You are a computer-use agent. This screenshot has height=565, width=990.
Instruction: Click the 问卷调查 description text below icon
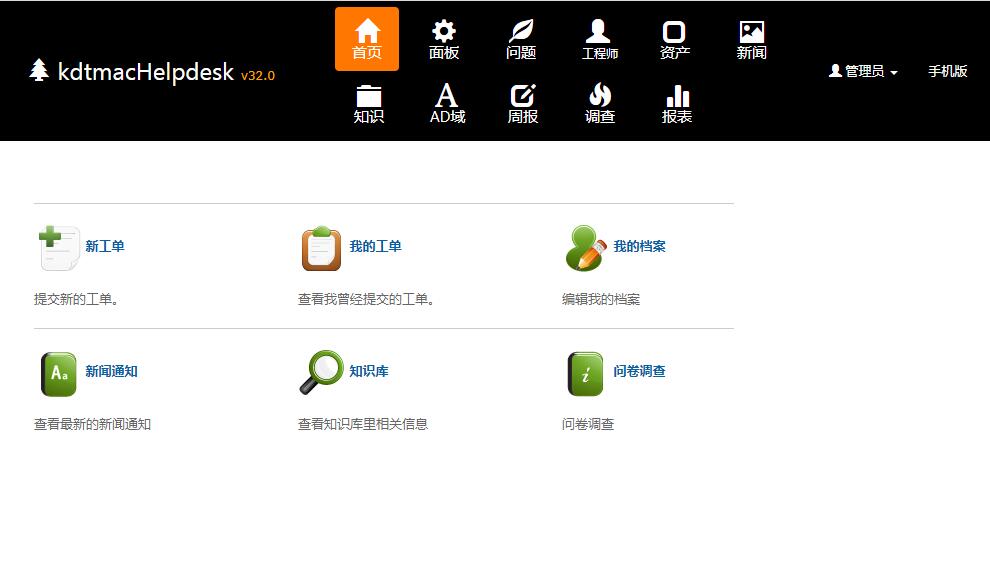coord(588,424)
